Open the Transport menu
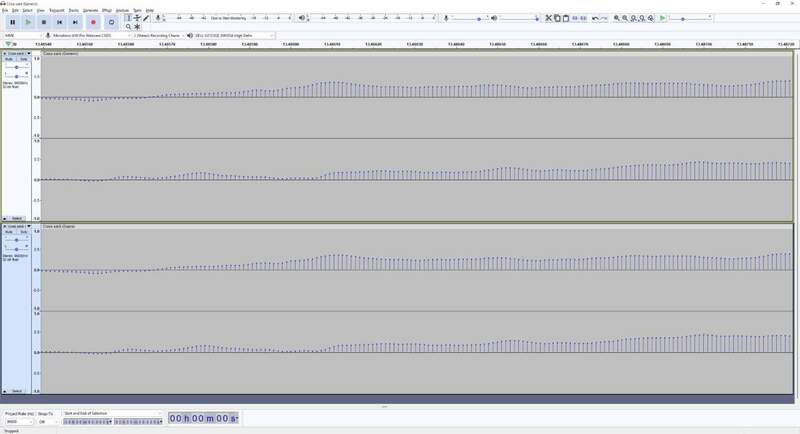This screenshot has height=434, width=800. point(57,10)
